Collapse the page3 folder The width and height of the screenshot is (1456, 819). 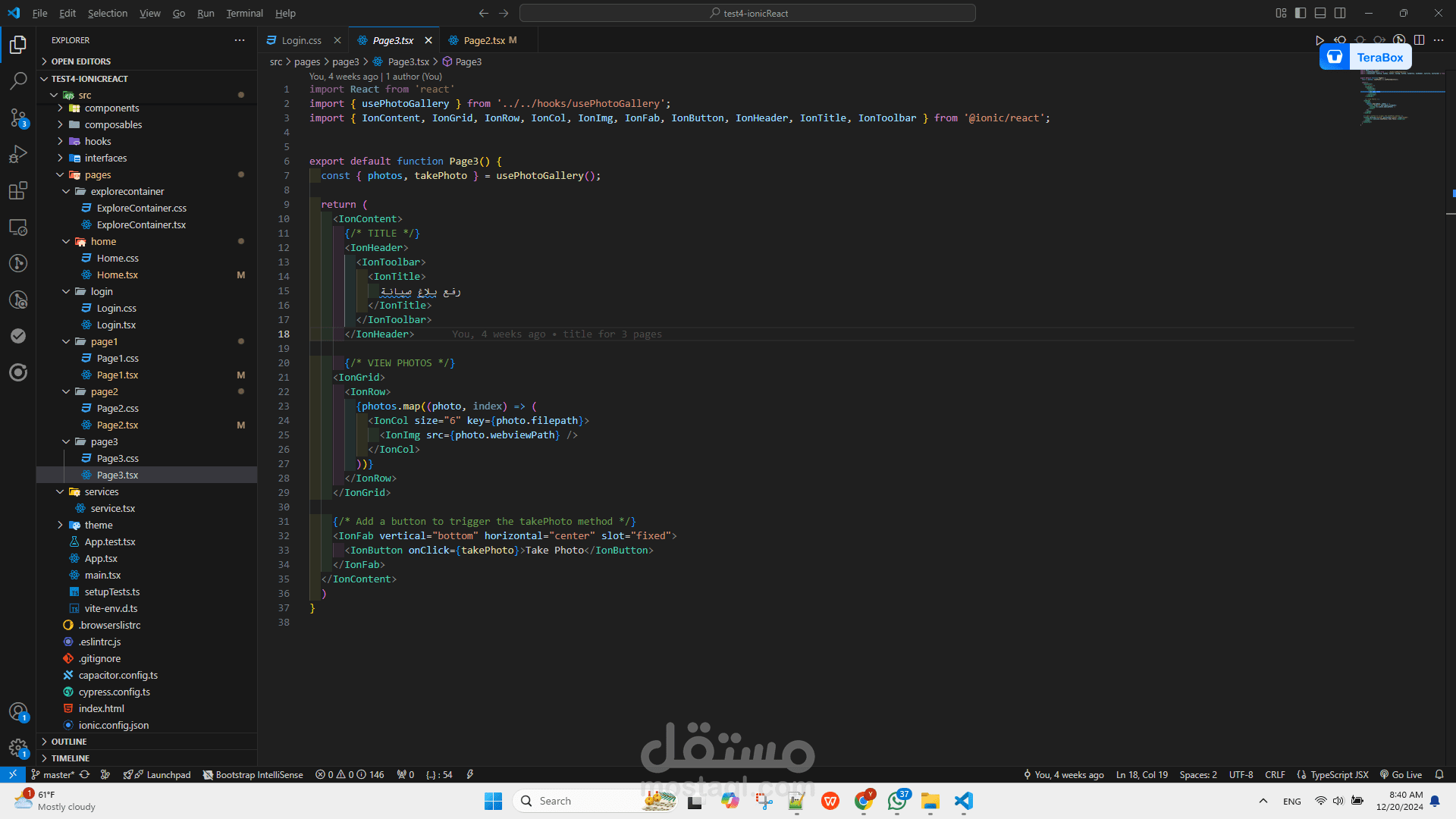(104, 442)
